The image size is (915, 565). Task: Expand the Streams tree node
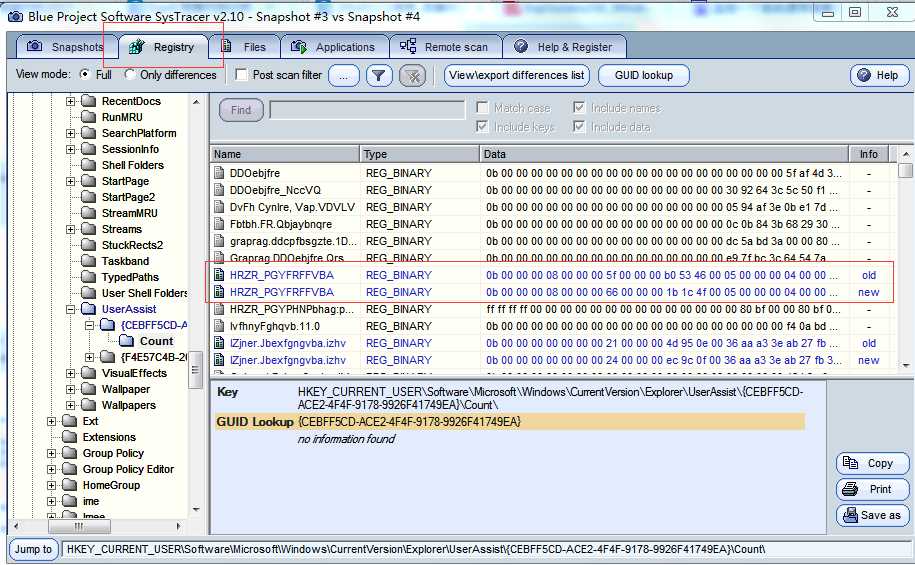(71, 229)
